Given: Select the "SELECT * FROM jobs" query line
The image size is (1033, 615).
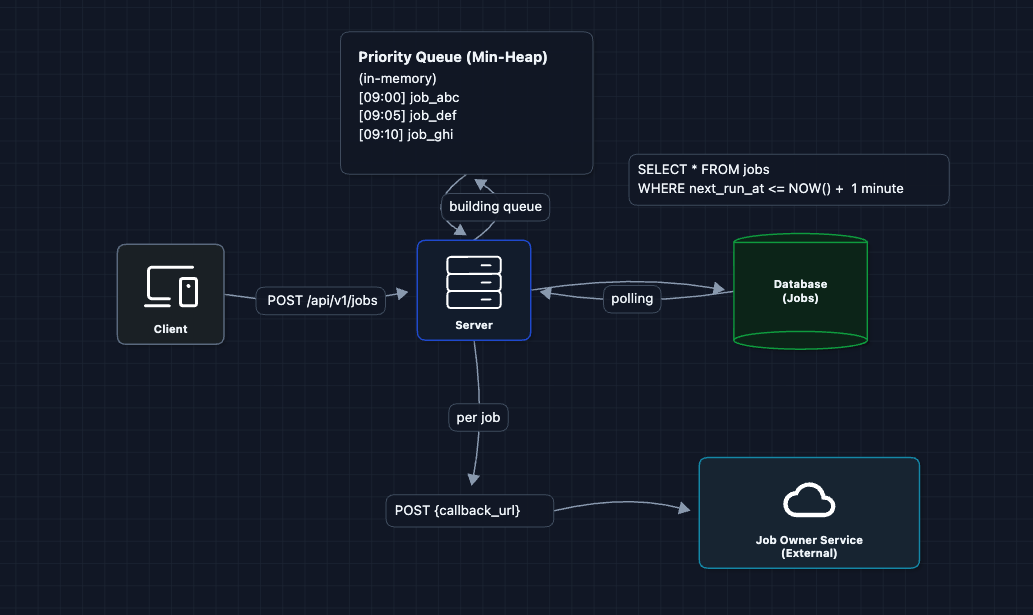Looking at the screenshot, I should click(x=703, y=170).
